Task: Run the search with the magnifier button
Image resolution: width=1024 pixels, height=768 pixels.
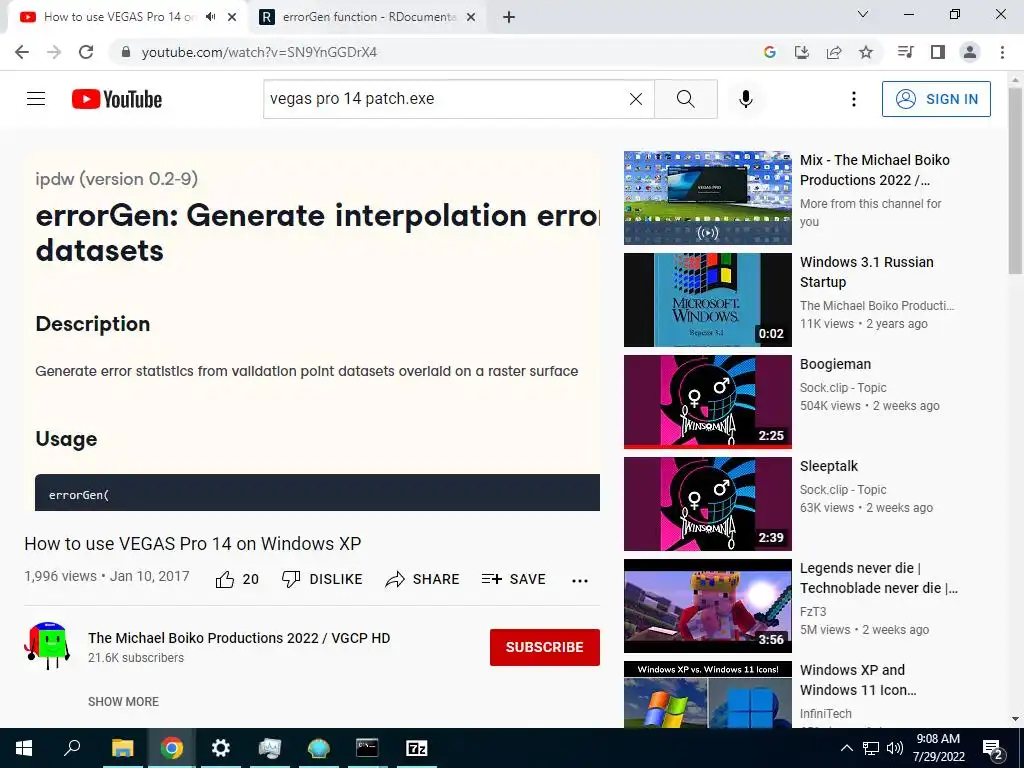Action: pyautogui.click(x=686, y=99)
